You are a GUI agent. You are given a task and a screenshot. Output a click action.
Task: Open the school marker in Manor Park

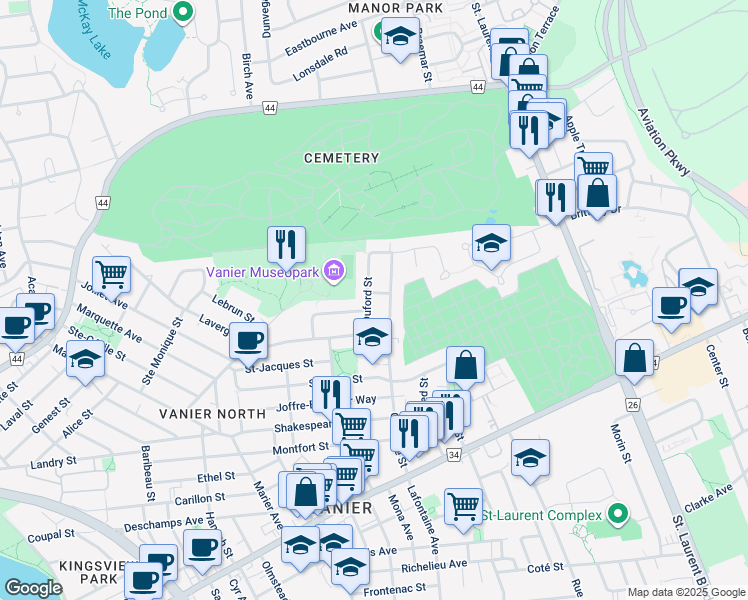pos(401,36)
